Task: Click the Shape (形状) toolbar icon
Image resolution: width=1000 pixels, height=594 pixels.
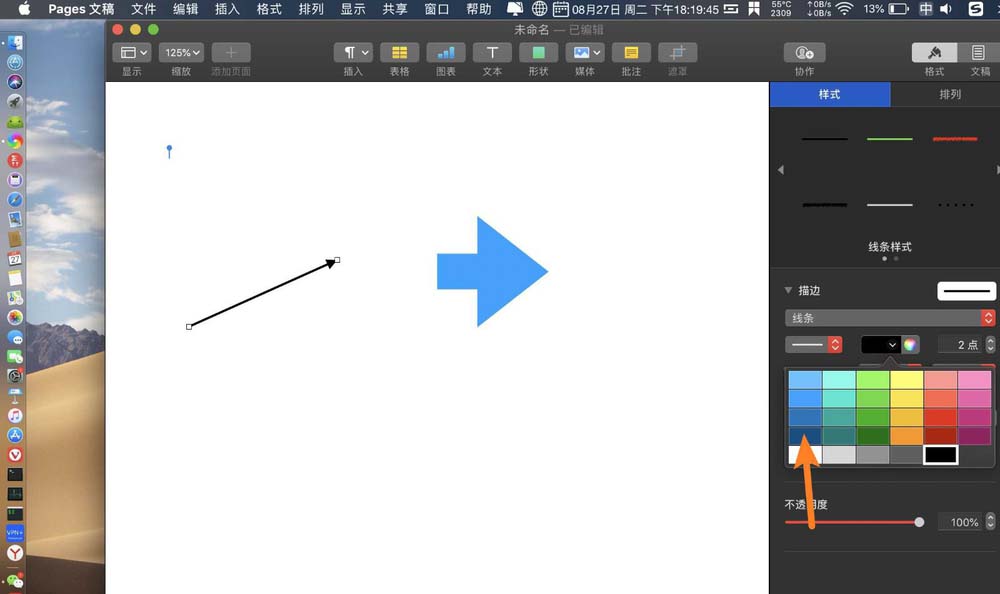Action: (538, 52)
